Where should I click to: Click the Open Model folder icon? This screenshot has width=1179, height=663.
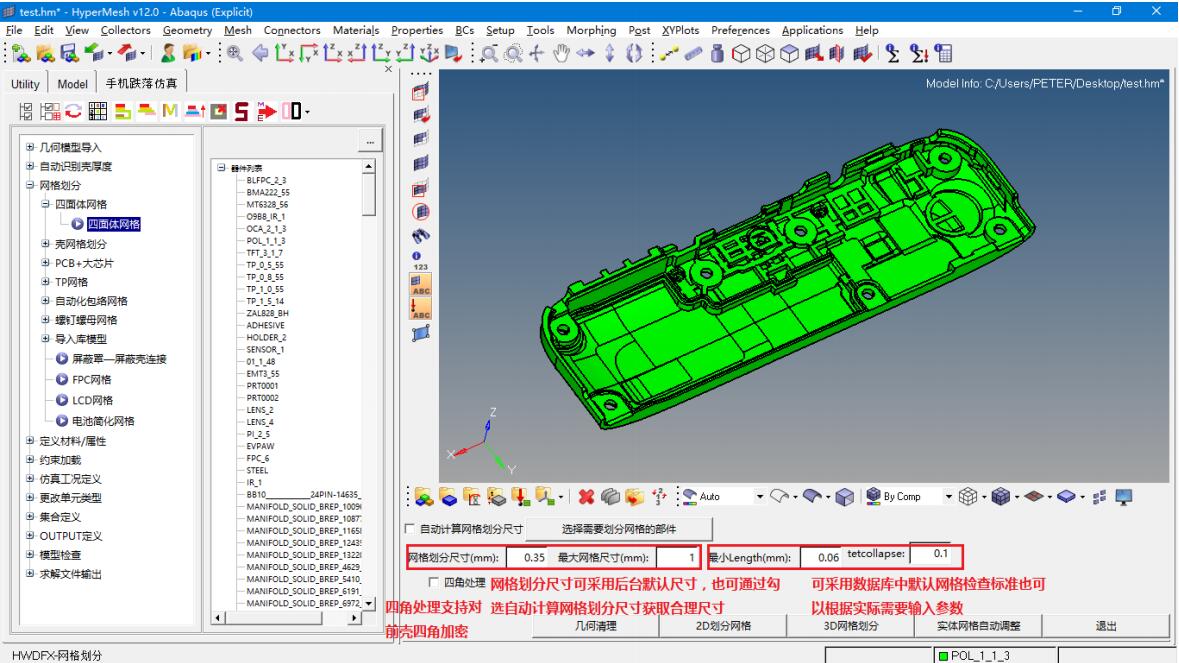[45, 53]
